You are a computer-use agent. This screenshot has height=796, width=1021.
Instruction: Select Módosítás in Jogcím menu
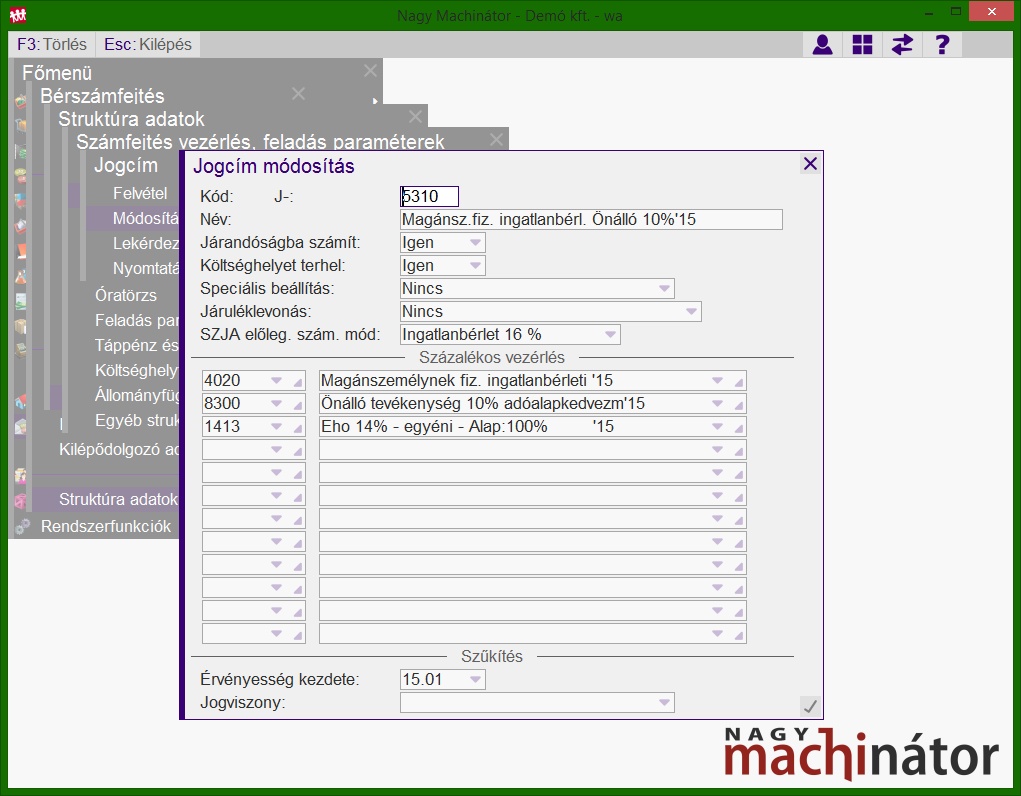(145, 218)
